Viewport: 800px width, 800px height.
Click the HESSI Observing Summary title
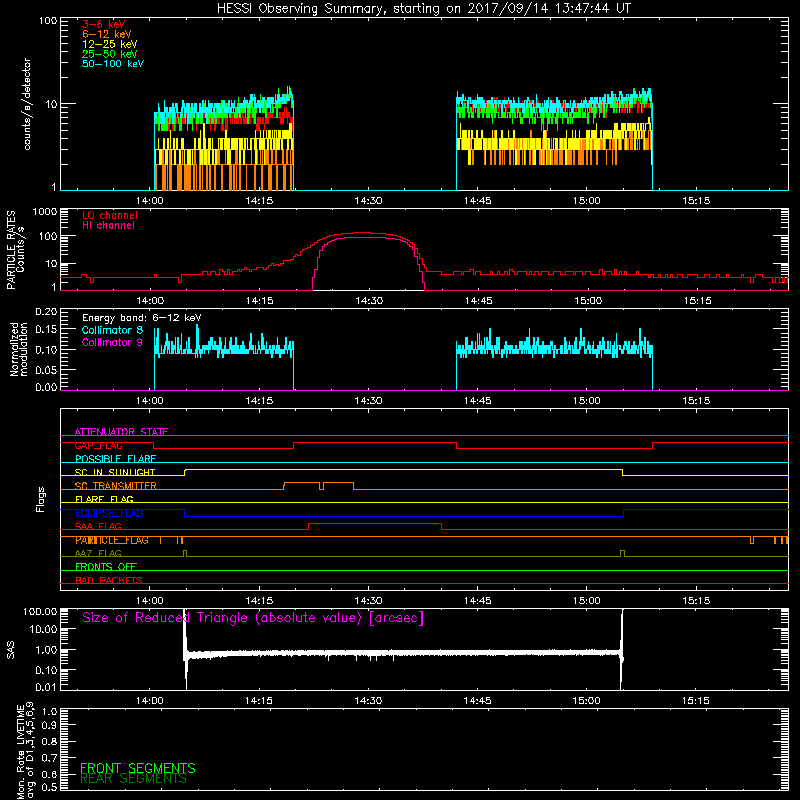pos(423,9)
